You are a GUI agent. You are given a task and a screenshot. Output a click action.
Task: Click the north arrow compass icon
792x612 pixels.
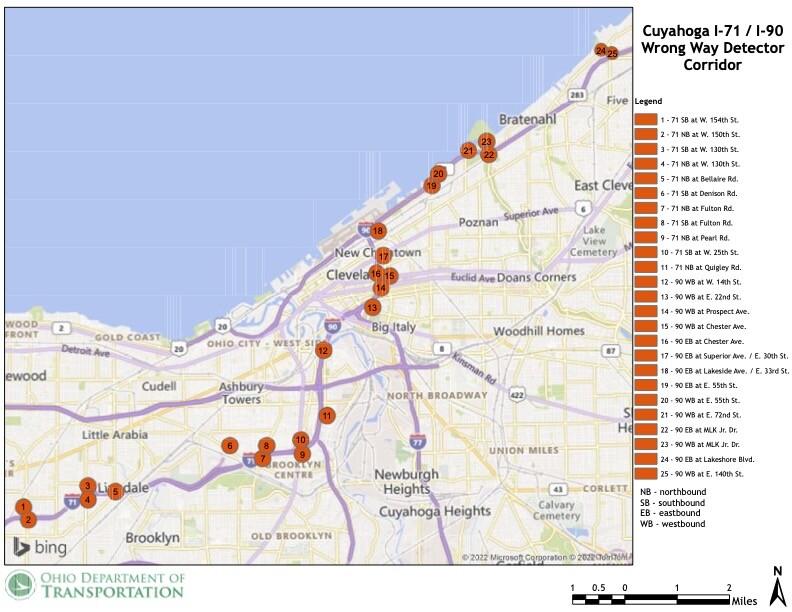coord(777,586)
